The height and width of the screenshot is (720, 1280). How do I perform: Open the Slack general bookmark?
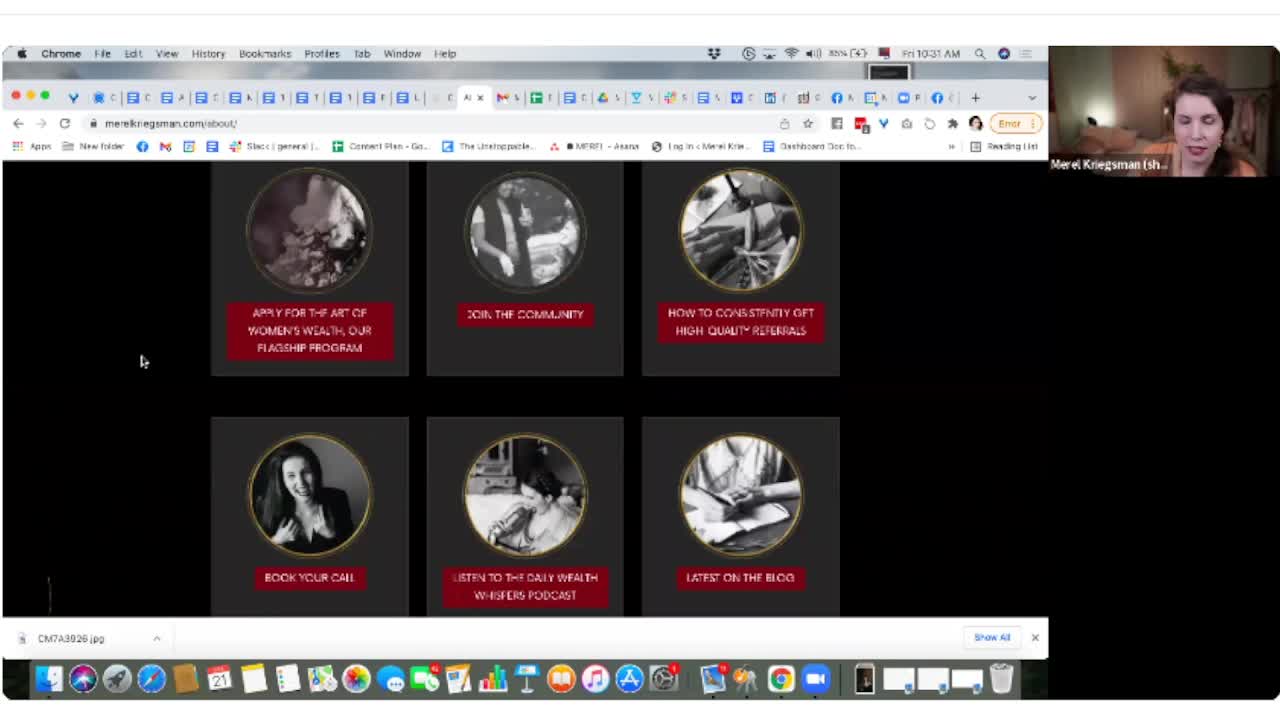[274, 146]
